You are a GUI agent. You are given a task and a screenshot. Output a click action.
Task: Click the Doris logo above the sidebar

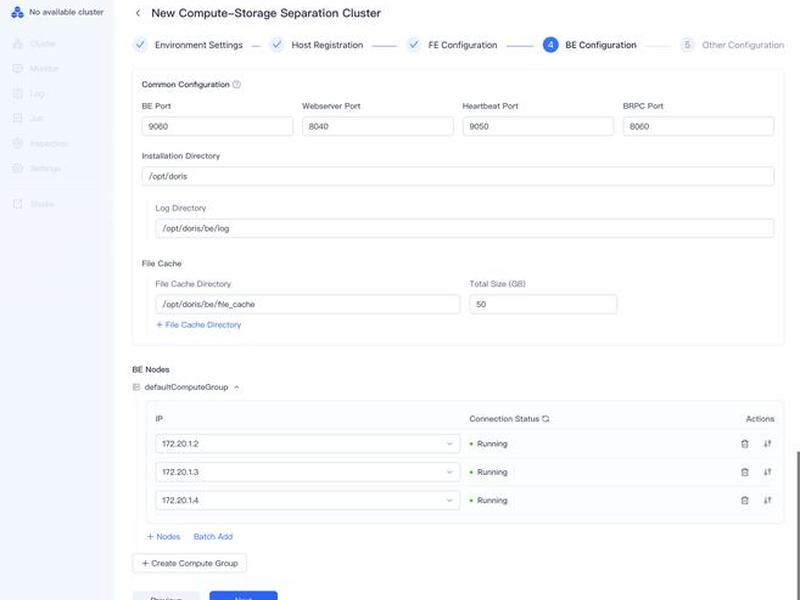point(17,12)
